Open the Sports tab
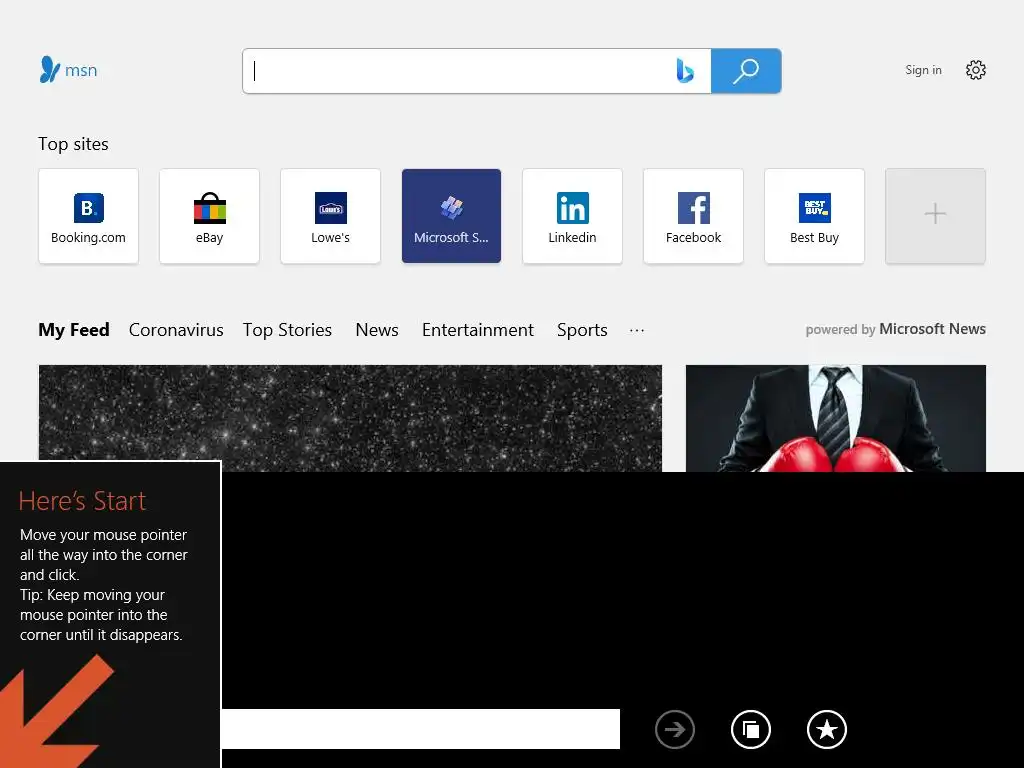The height and width of the screenshot is (768, 1024). tap(583, 330)
